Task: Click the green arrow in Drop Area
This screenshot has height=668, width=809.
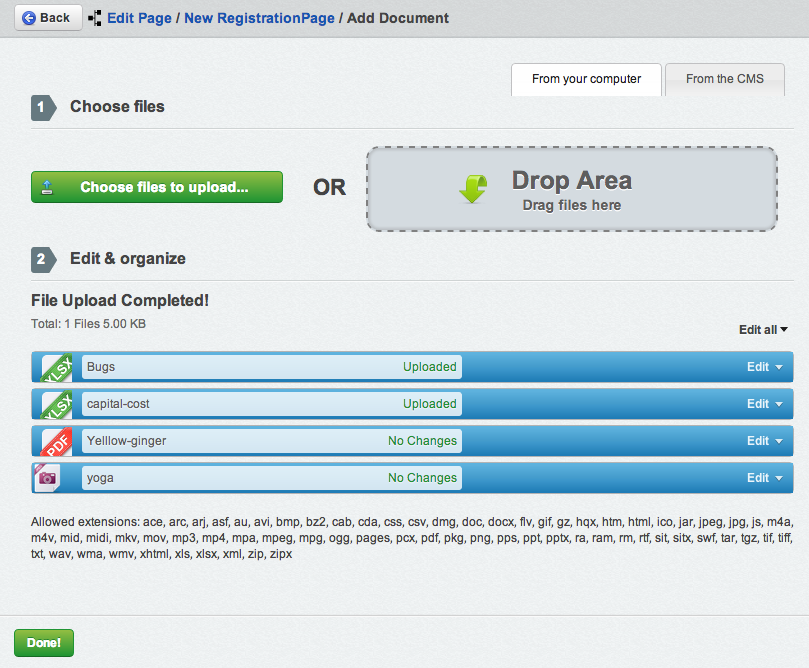Action: (473, 189)
